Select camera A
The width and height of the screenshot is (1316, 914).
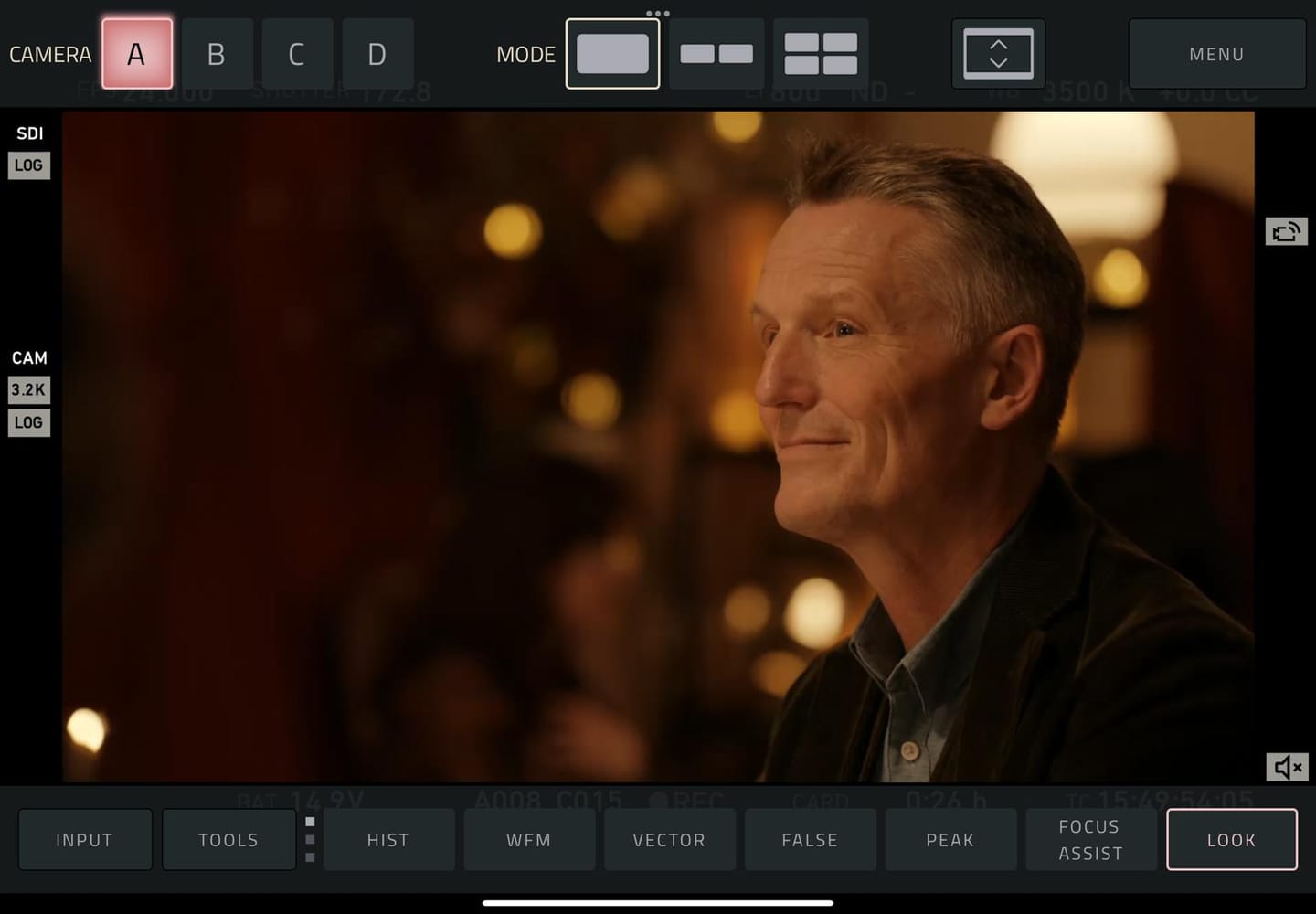(137, 54)
